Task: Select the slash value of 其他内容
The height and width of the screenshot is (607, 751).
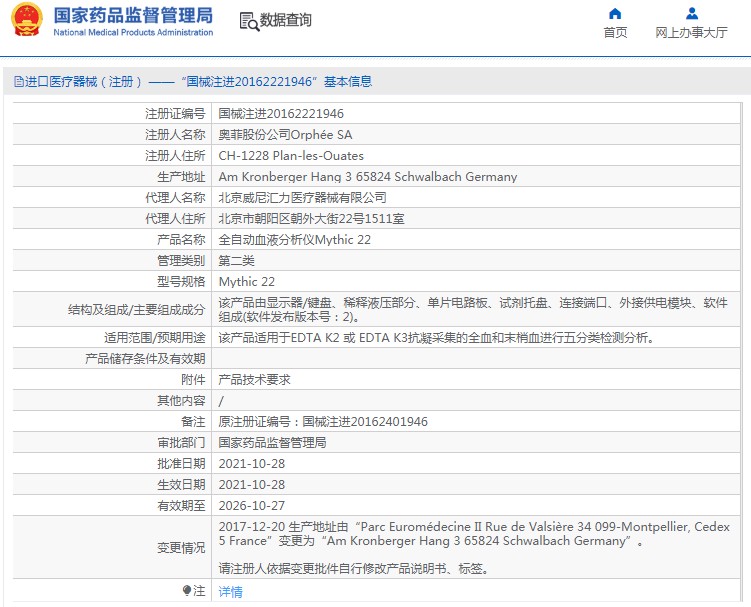Action: coord(221,401)
